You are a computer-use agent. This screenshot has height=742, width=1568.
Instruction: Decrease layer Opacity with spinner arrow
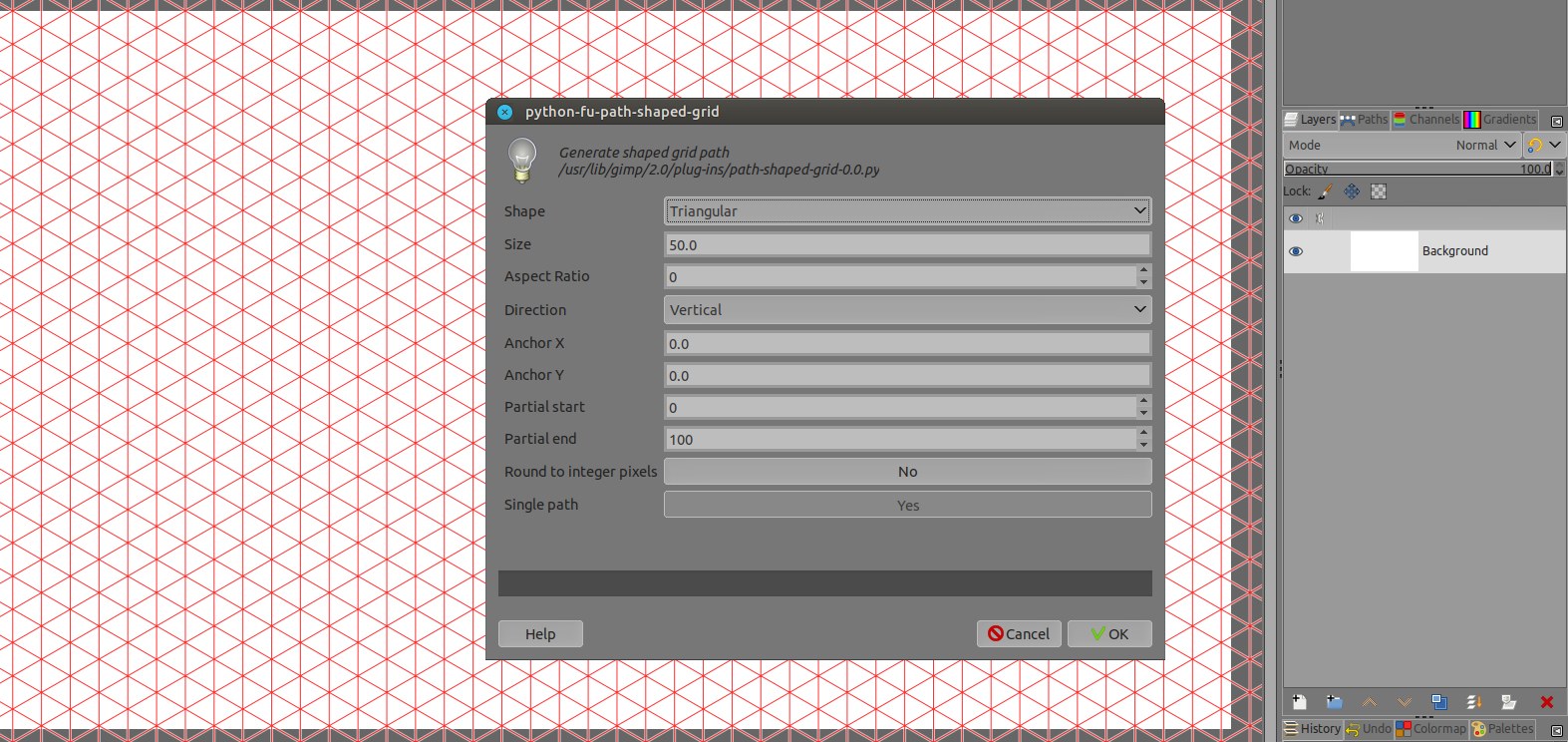pyautogui.click(x=1560, y=173)
